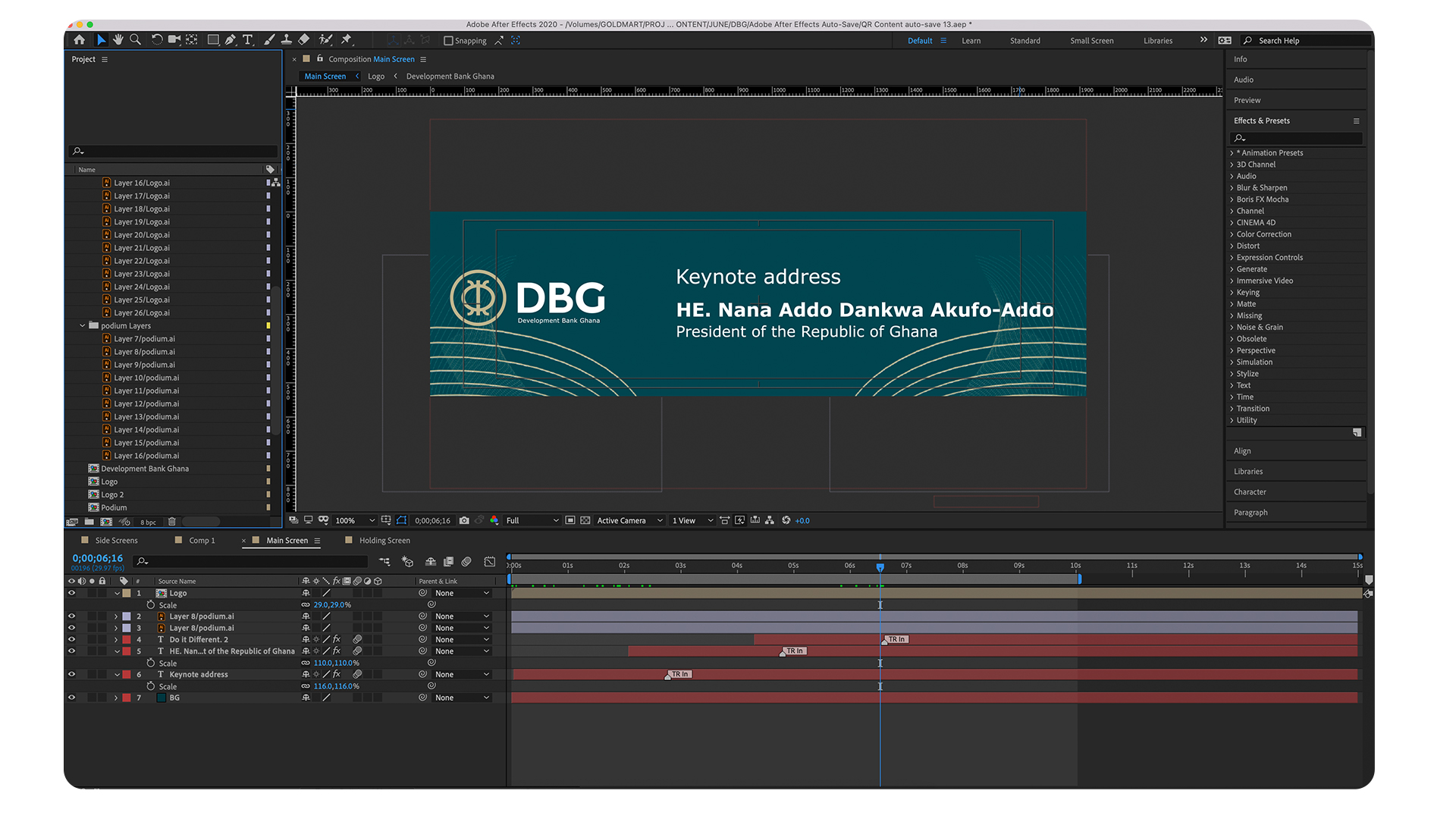Select the Standard workspace
This screenshot has height=819, width=1456.
(1025, 41)
